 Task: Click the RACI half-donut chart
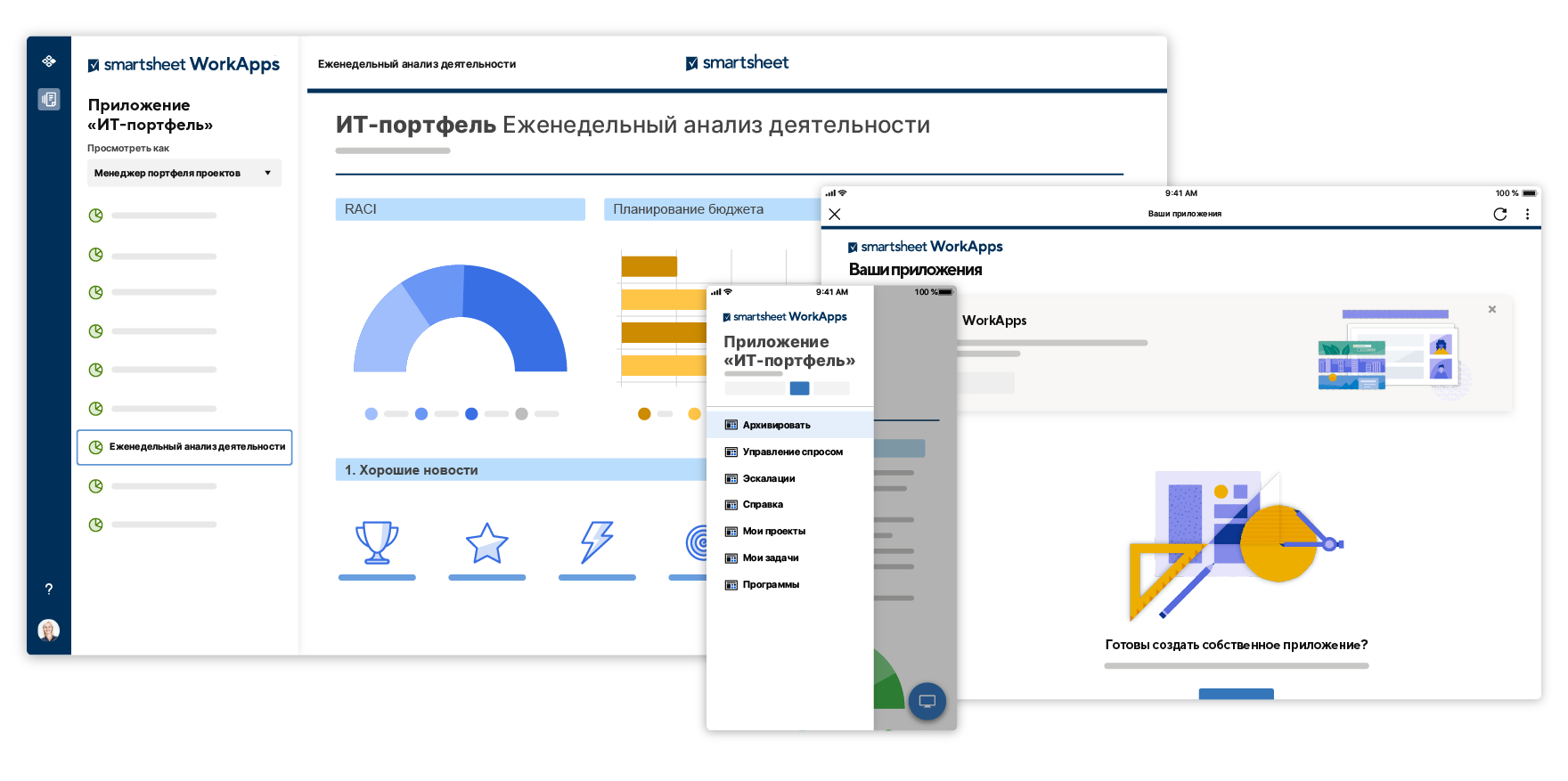(461, 318)
